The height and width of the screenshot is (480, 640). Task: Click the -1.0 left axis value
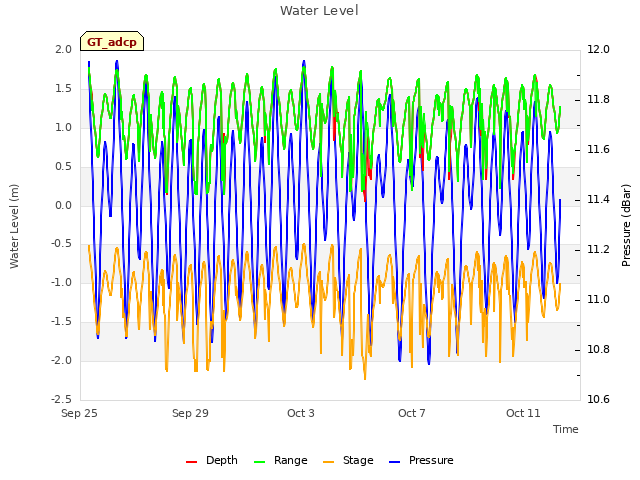[61, 283]
